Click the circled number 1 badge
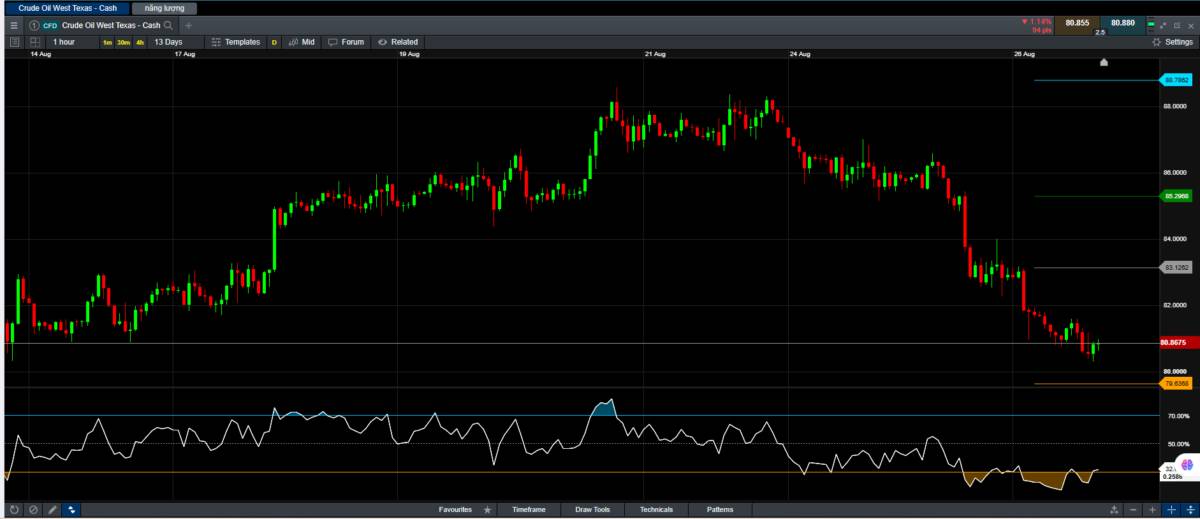The image size is (1200, 519). (33, 25)
